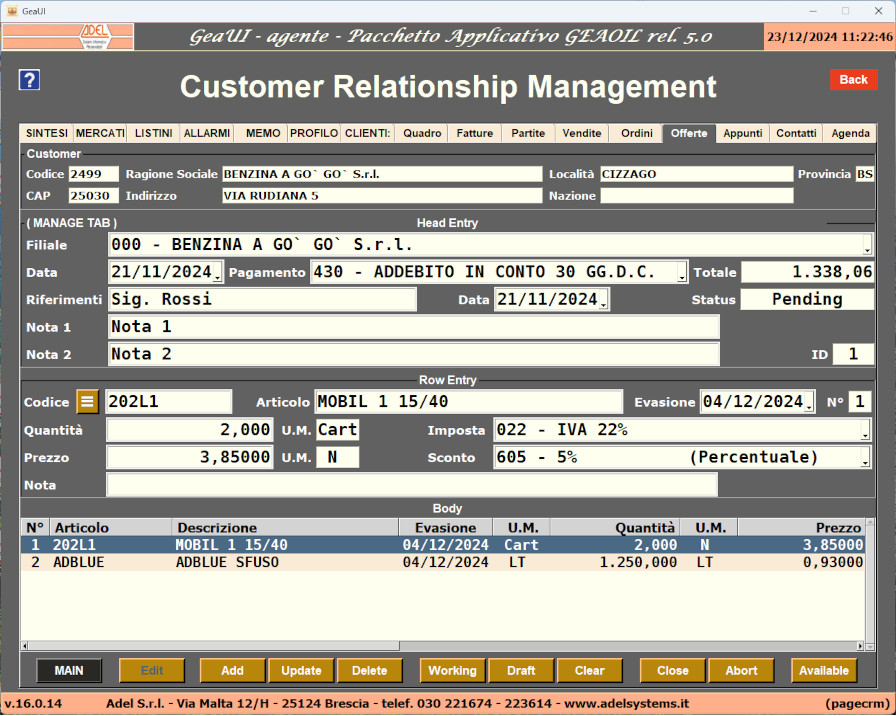This screenshot has width=896, height=716.
Task: Click the Prezzo column header
Action: coord(801,527)
